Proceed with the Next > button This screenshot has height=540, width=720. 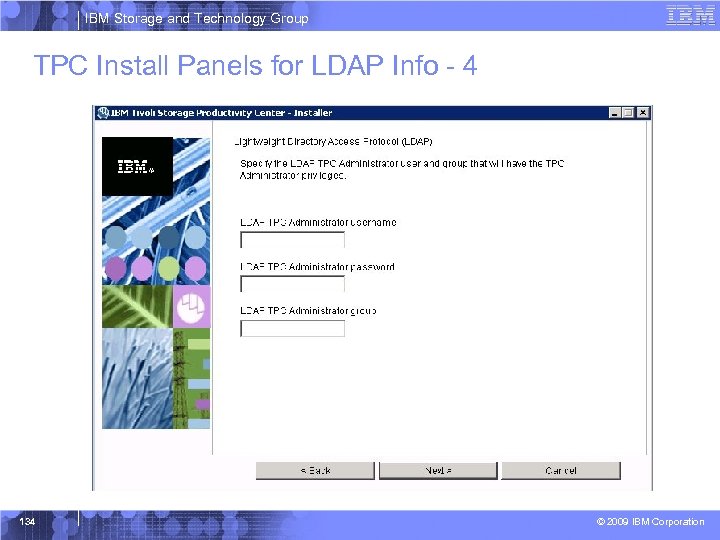pos(438,471)
